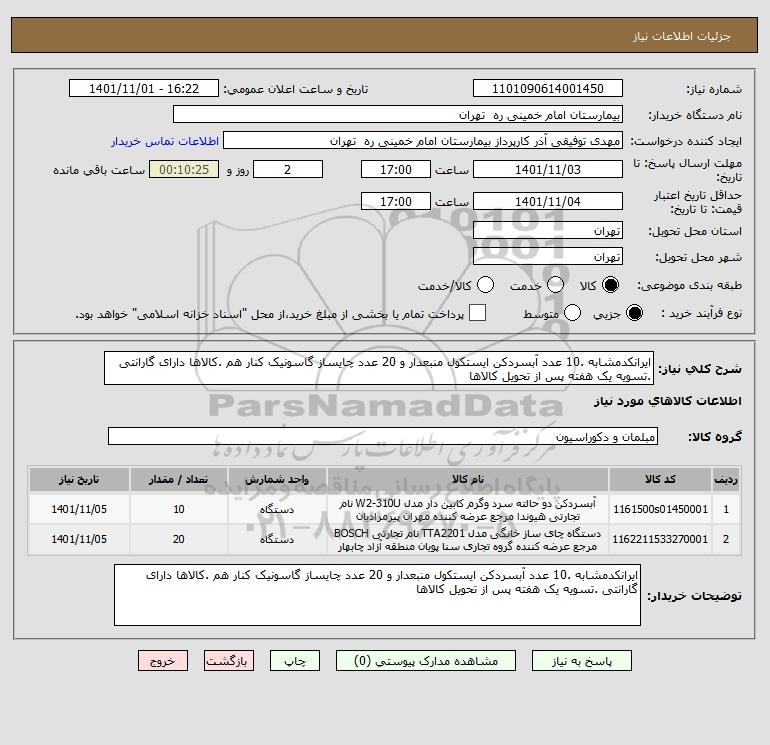
Task: Click the countdown timer 00:10:25
Action: pos(184,169)
